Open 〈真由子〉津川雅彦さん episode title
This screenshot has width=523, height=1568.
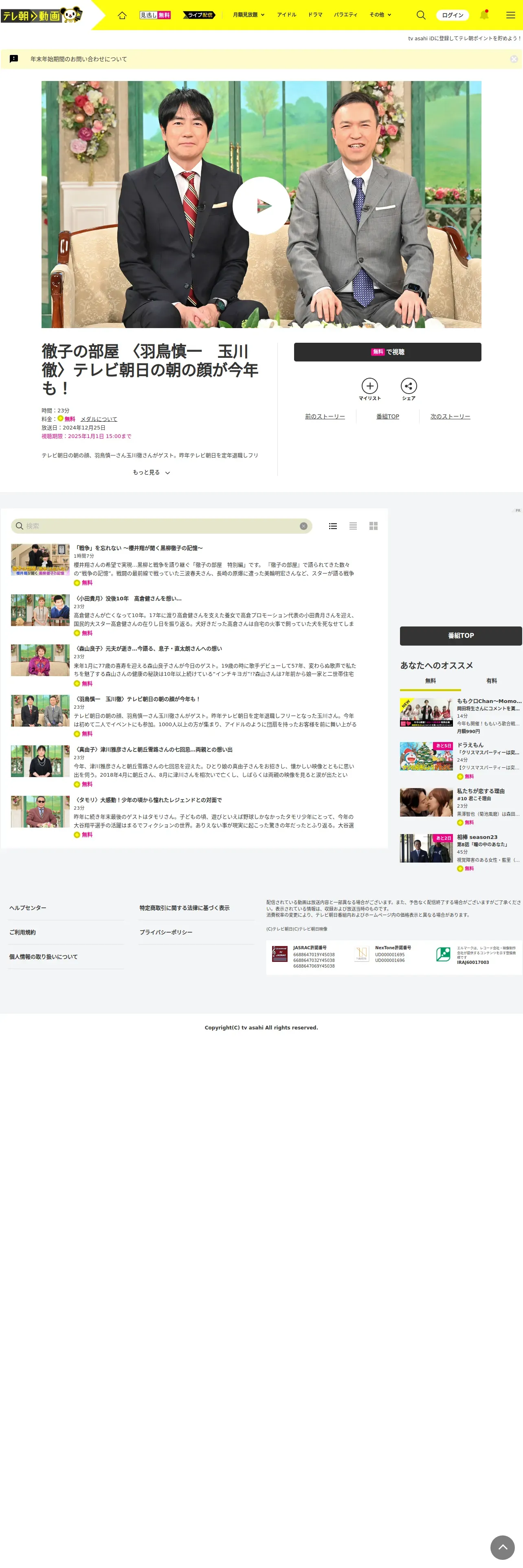[154, 749]
